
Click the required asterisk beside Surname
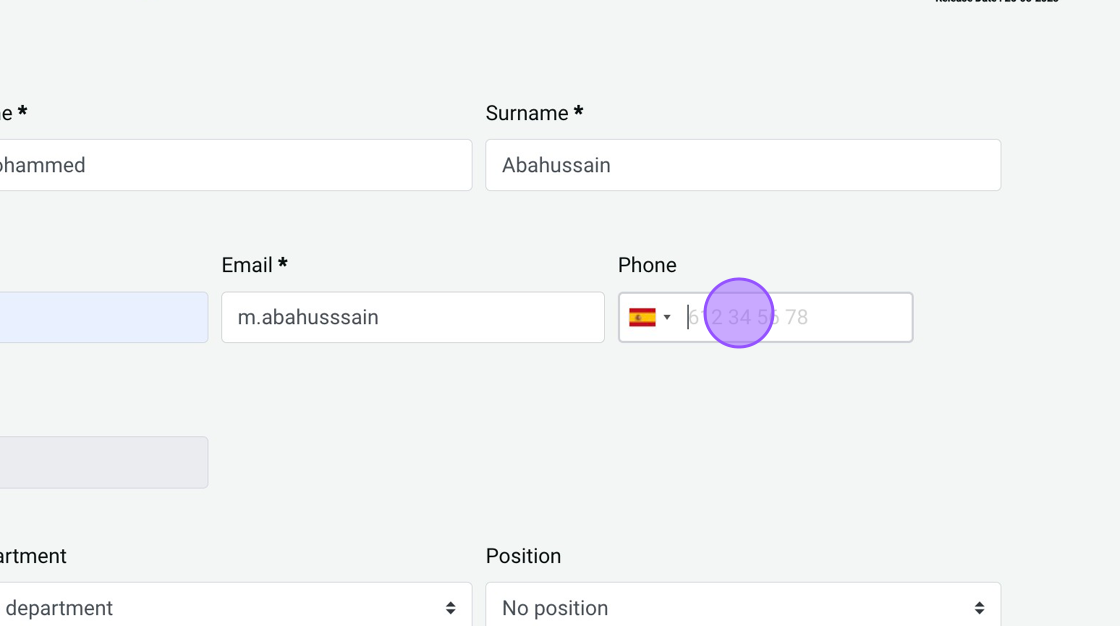578,113
